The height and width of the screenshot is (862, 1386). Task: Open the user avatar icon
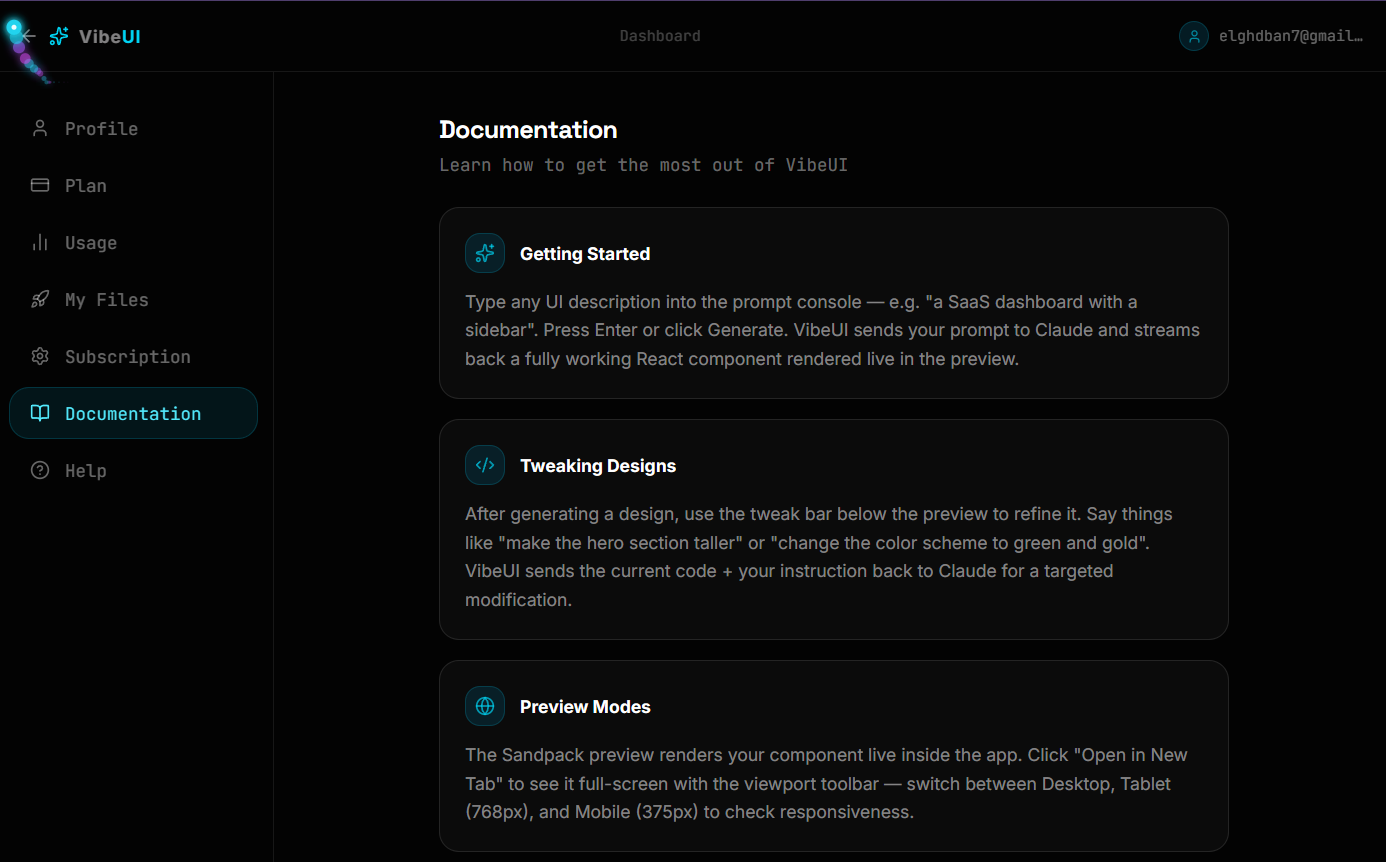[1194, 36]
